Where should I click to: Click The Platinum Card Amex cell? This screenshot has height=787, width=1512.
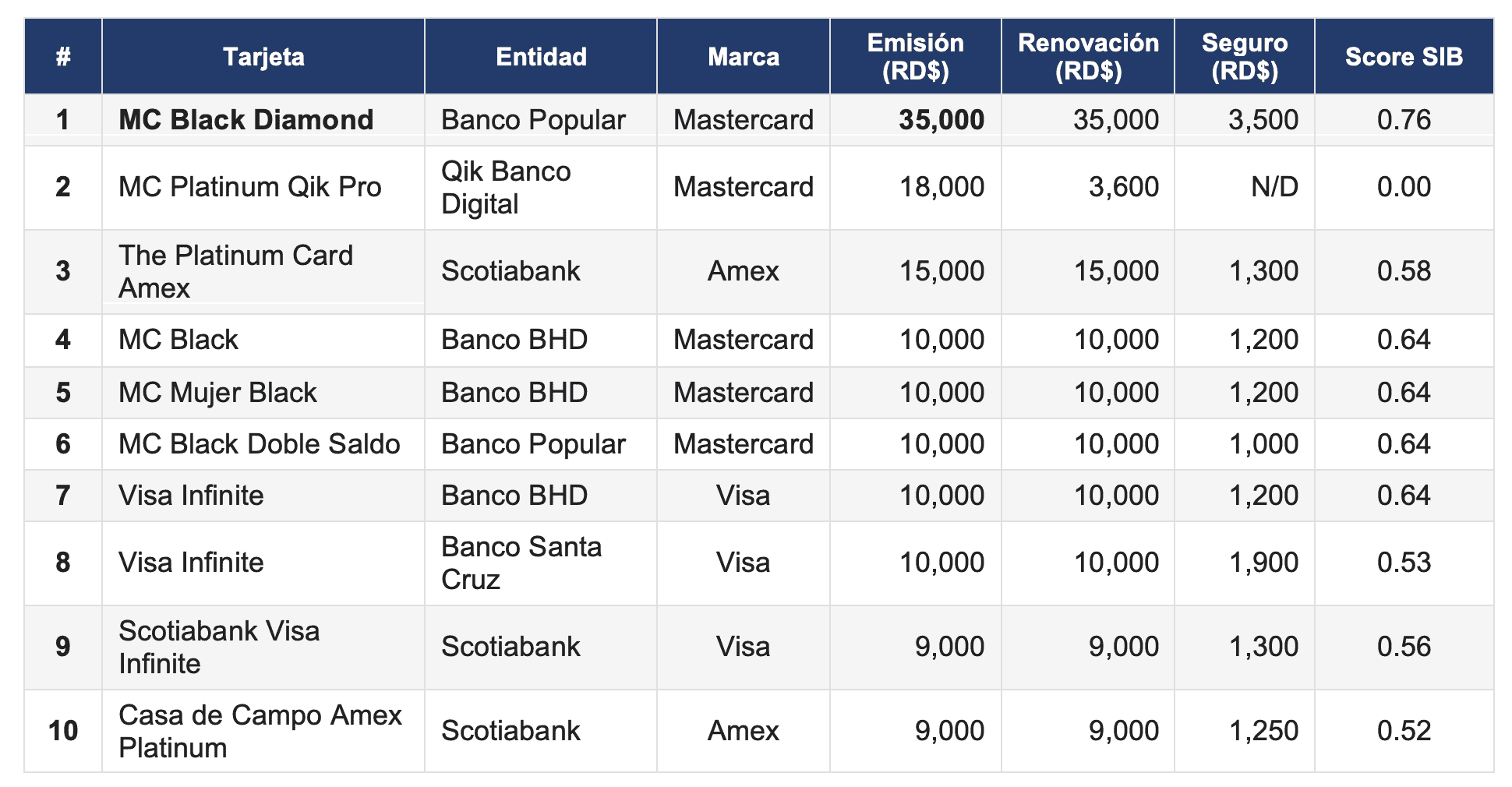[236, 271]
